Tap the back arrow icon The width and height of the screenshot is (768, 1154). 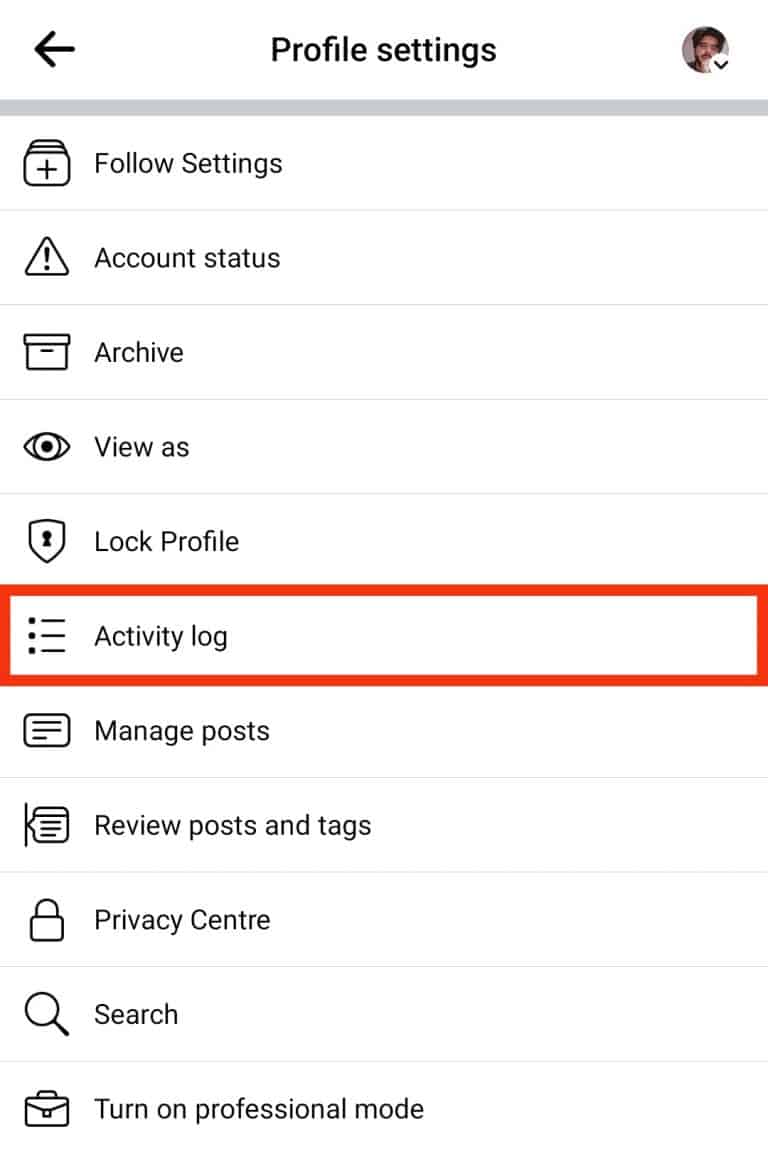(x=54, y=50)
